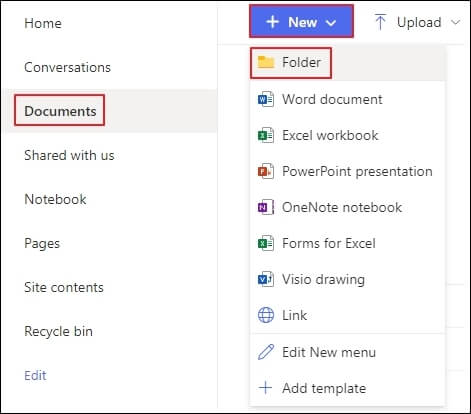Viewport: 471px width, 414px height.
Task: Click the PowerPoint presentation icon
Action: coord(266,171)
